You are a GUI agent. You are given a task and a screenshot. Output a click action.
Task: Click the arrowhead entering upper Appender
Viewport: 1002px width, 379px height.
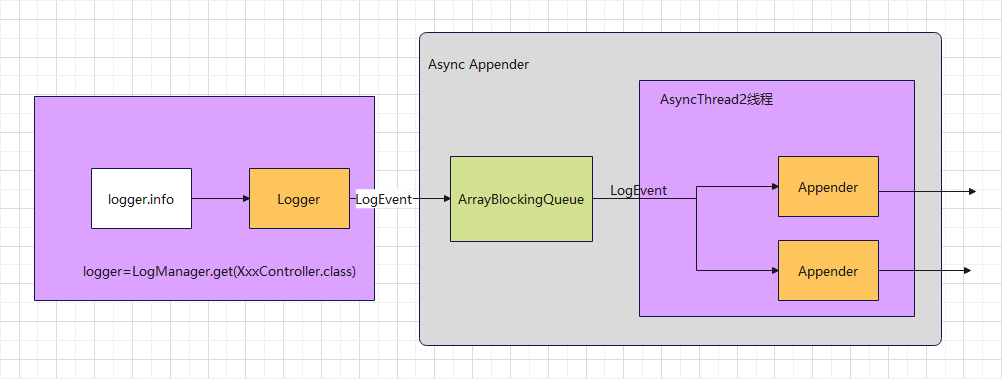coord(775,187)
